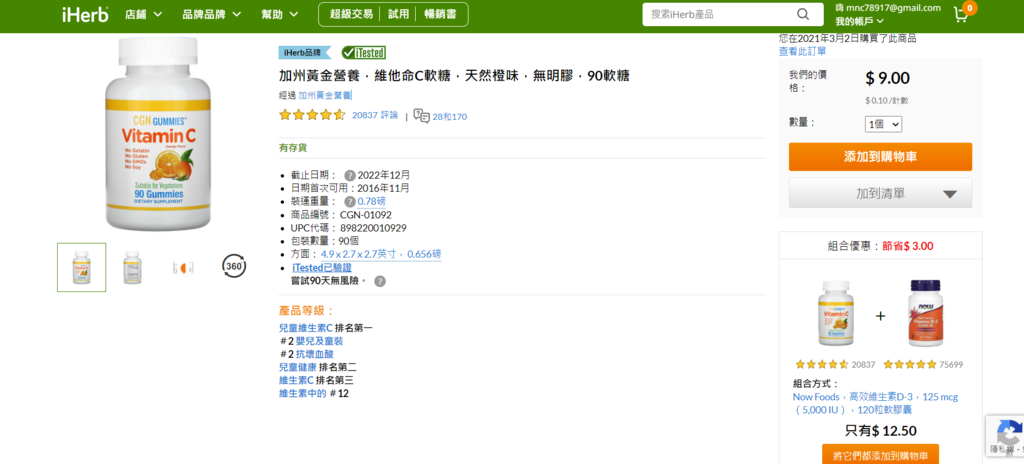Click the star rating under product title
This screenshot has width=1024, height=464.
(312, 115)
